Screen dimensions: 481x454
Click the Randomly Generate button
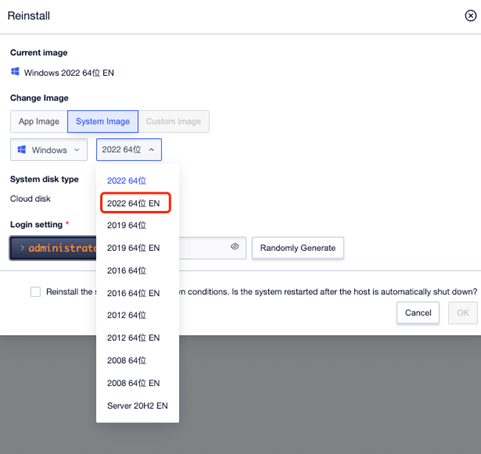point(298,248)
